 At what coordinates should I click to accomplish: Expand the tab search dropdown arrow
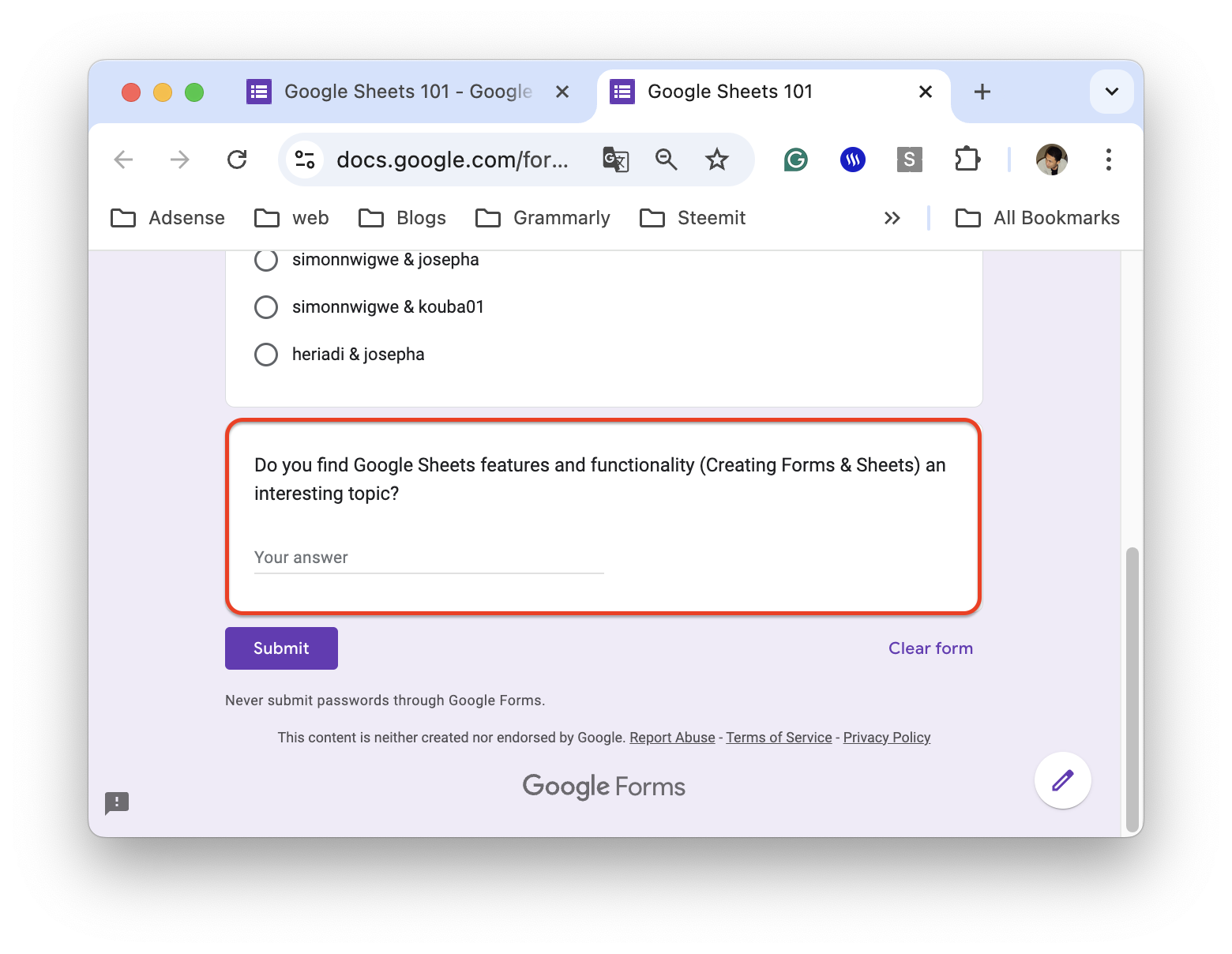click(x=1112, y=92)
